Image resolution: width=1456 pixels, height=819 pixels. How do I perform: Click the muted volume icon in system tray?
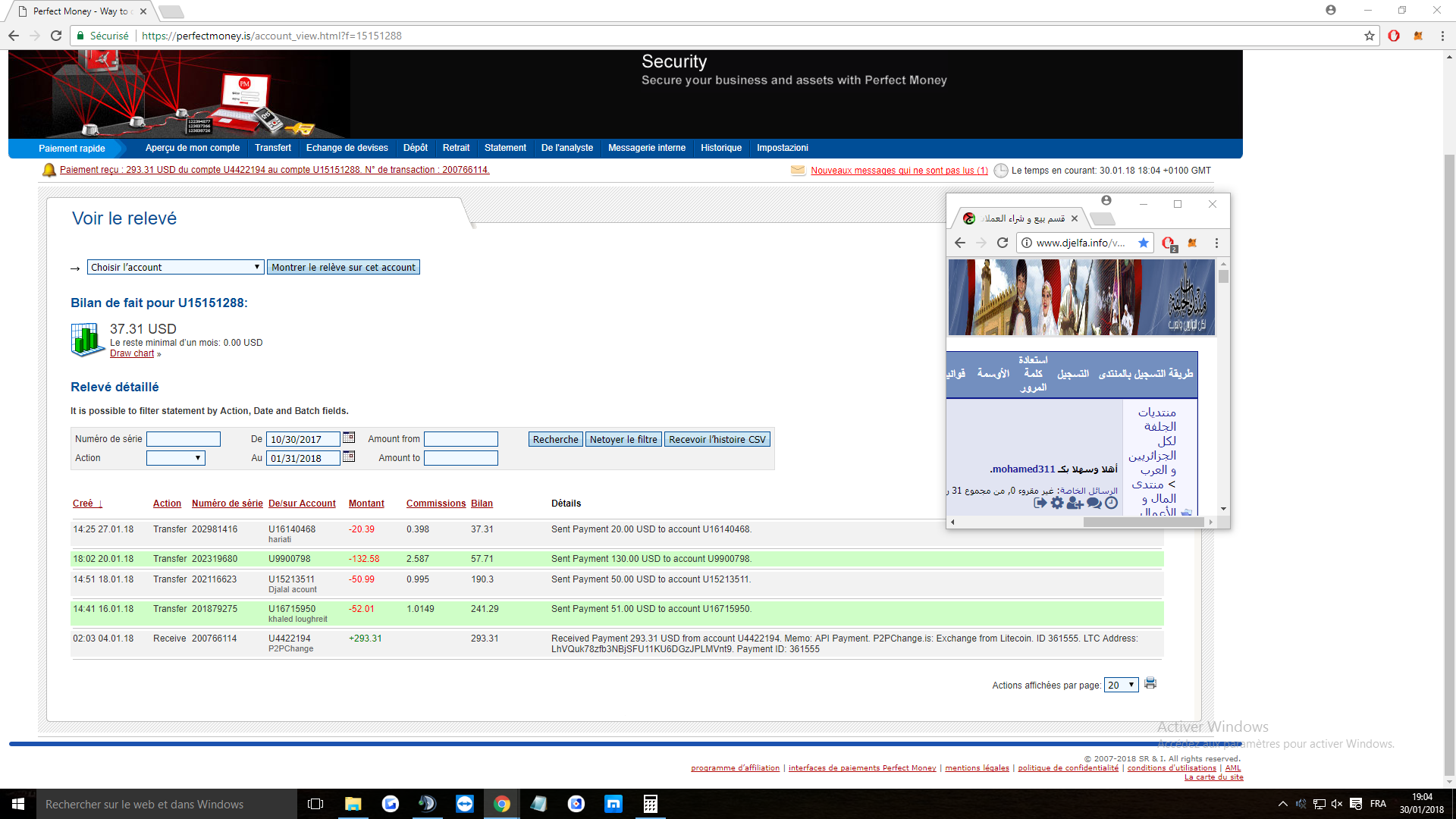(1337, 804)
